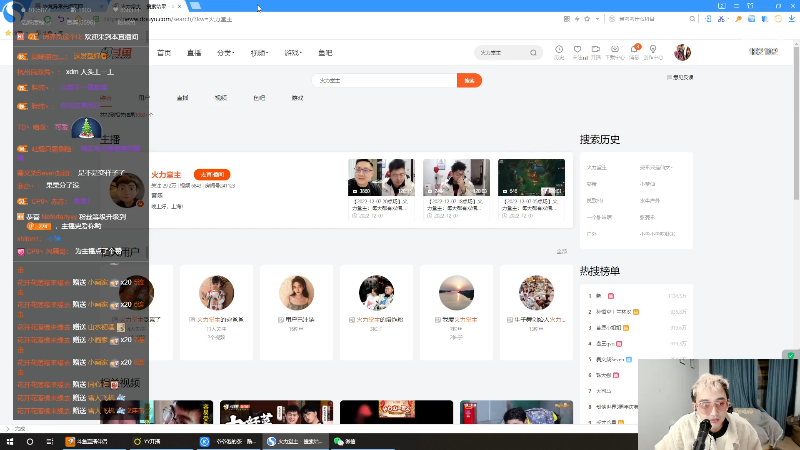Open the history clock icon in Douyu header
The height and width of the screenshot is (450, 800).
tap(559, 49)
